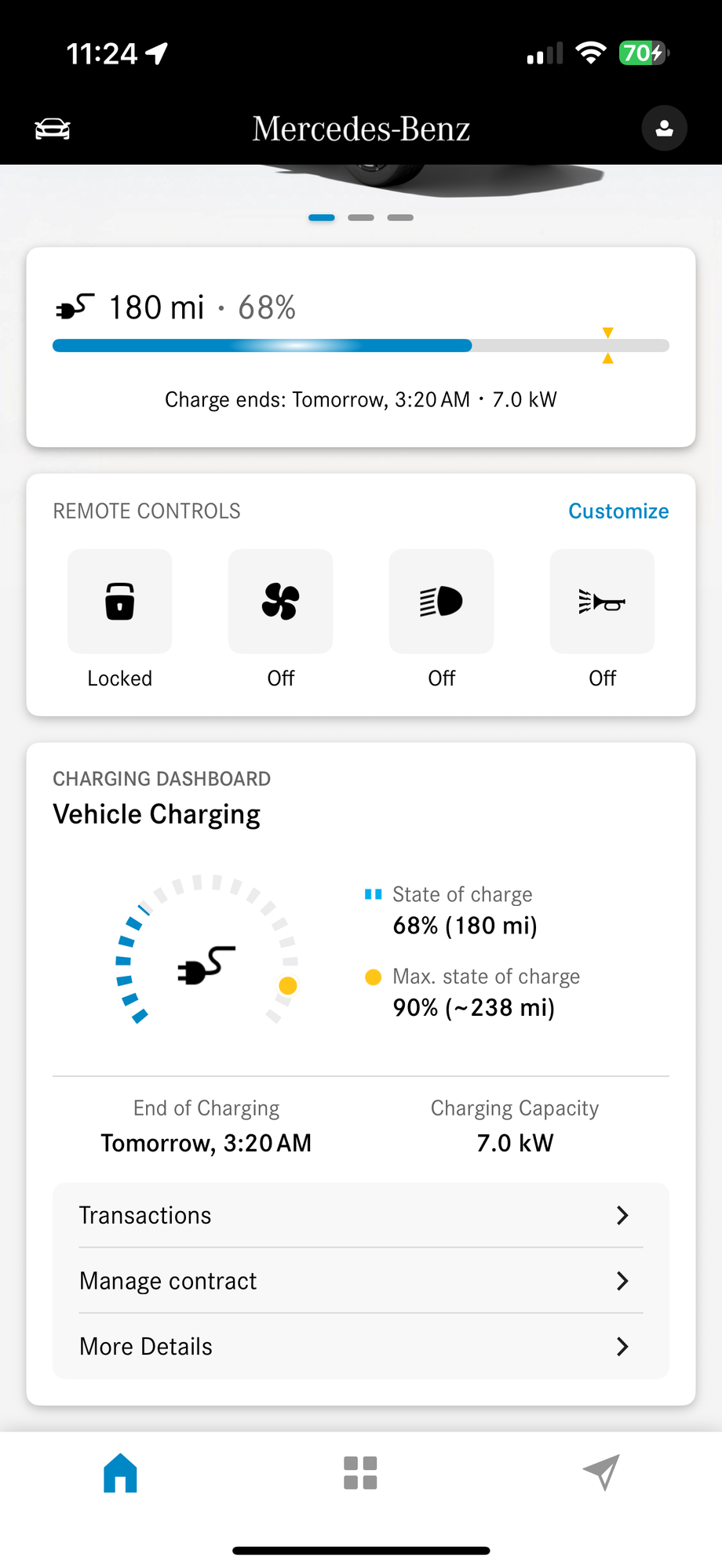Turn on the climate fan control
The width and height of the screenshot is (722, 1568).
pyautogui.click(x=280, y=602)
